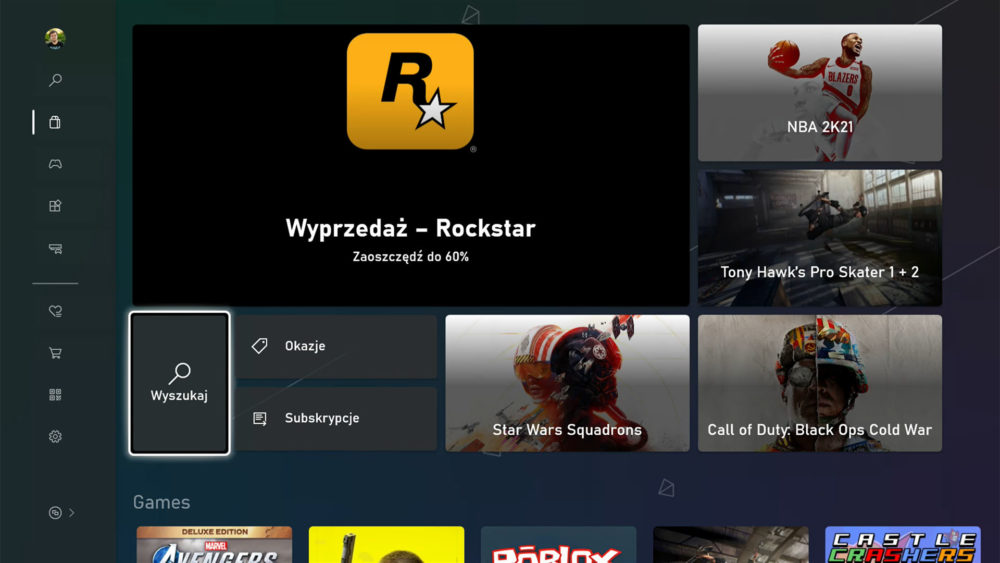Open the Subskrypcje subscriptions button
Screen dimensions: 1000x563
(337, 418)
